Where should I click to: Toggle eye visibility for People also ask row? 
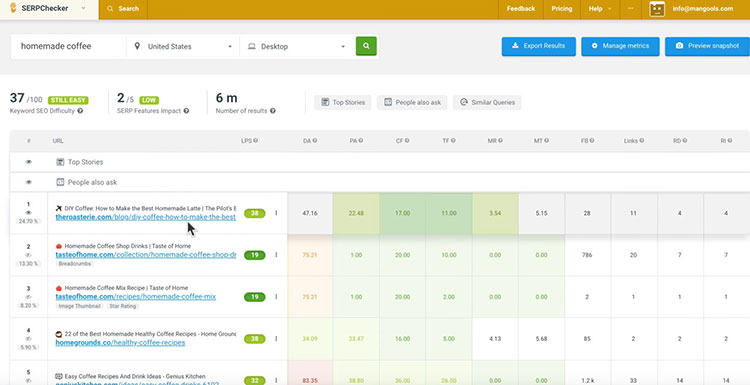(x=29, y=182)
